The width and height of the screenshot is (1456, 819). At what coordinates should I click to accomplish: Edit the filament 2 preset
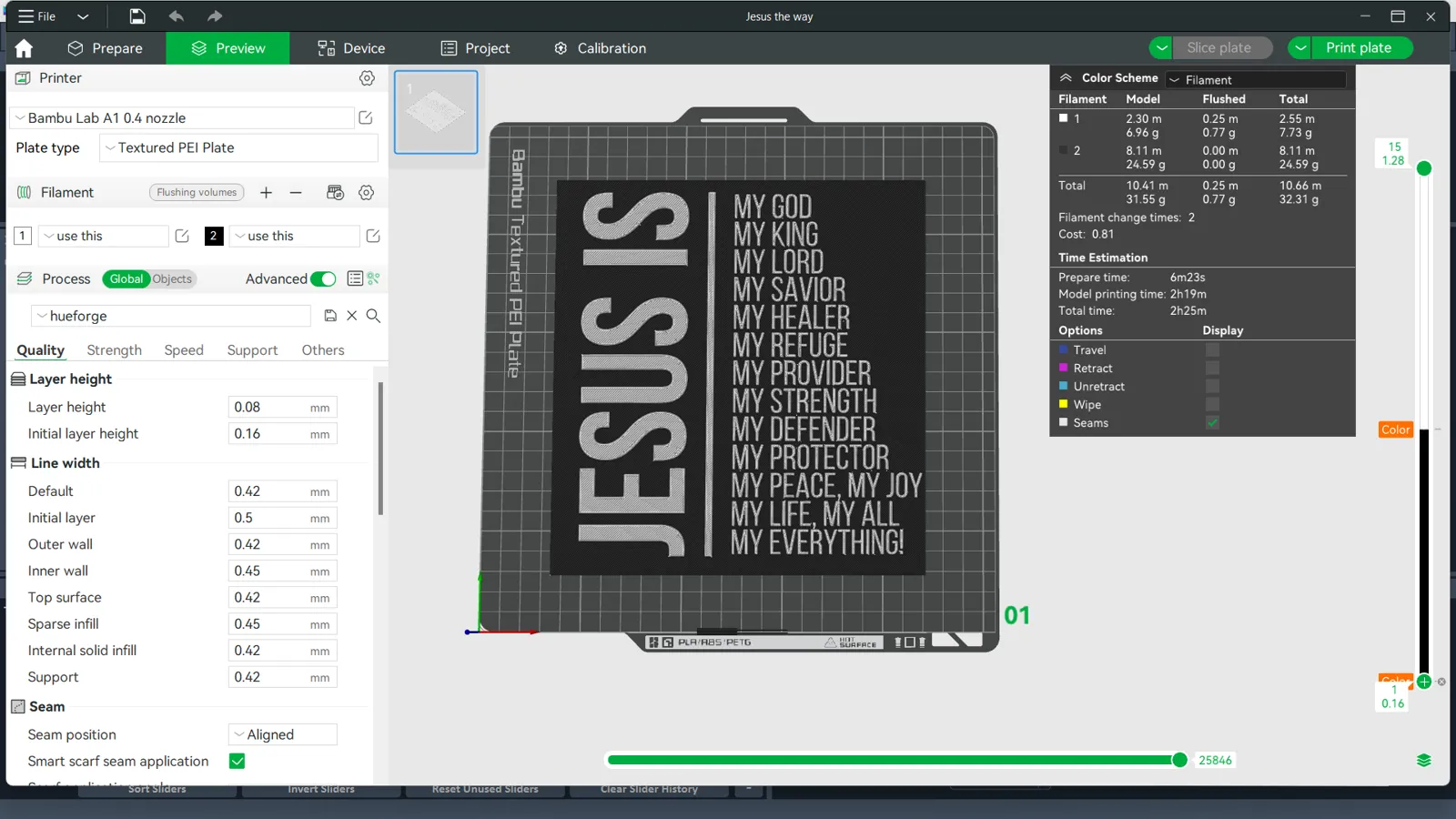click(373, 236)
